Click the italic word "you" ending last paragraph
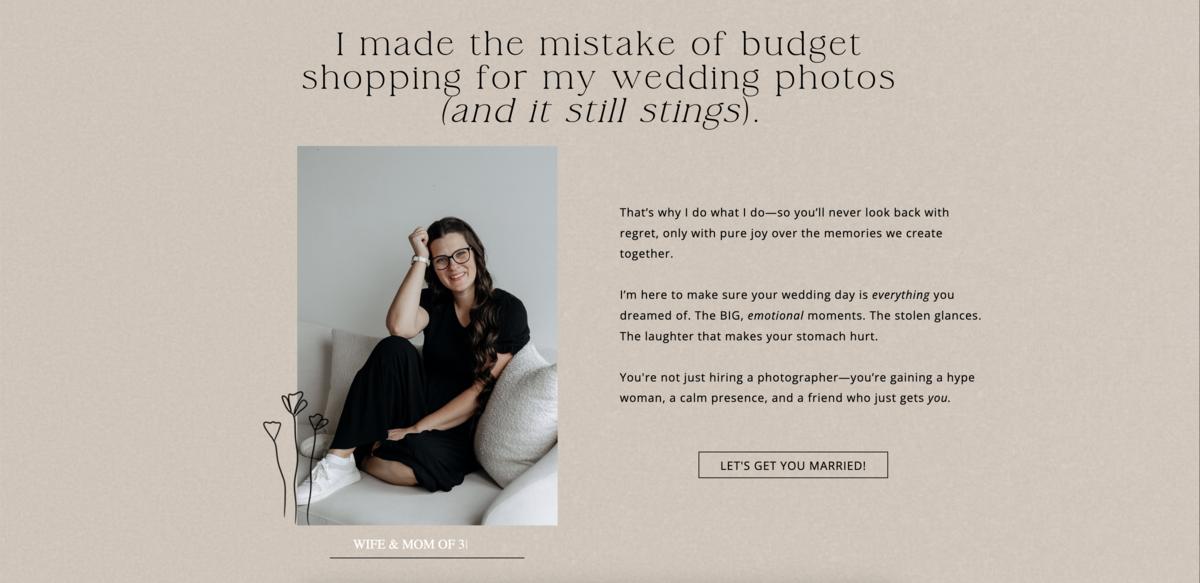The width and height of the screenshot is (1200, 583). pyautogui.click(x=937, y=399)
